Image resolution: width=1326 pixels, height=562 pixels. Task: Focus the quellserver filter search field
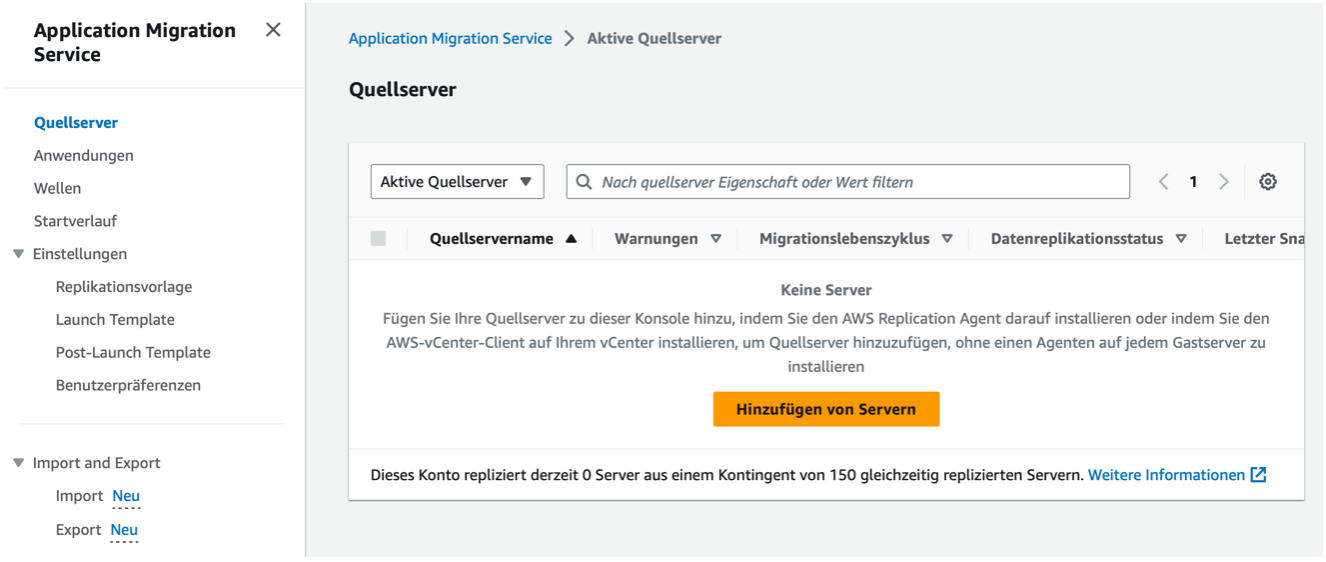tap(848, 182)
